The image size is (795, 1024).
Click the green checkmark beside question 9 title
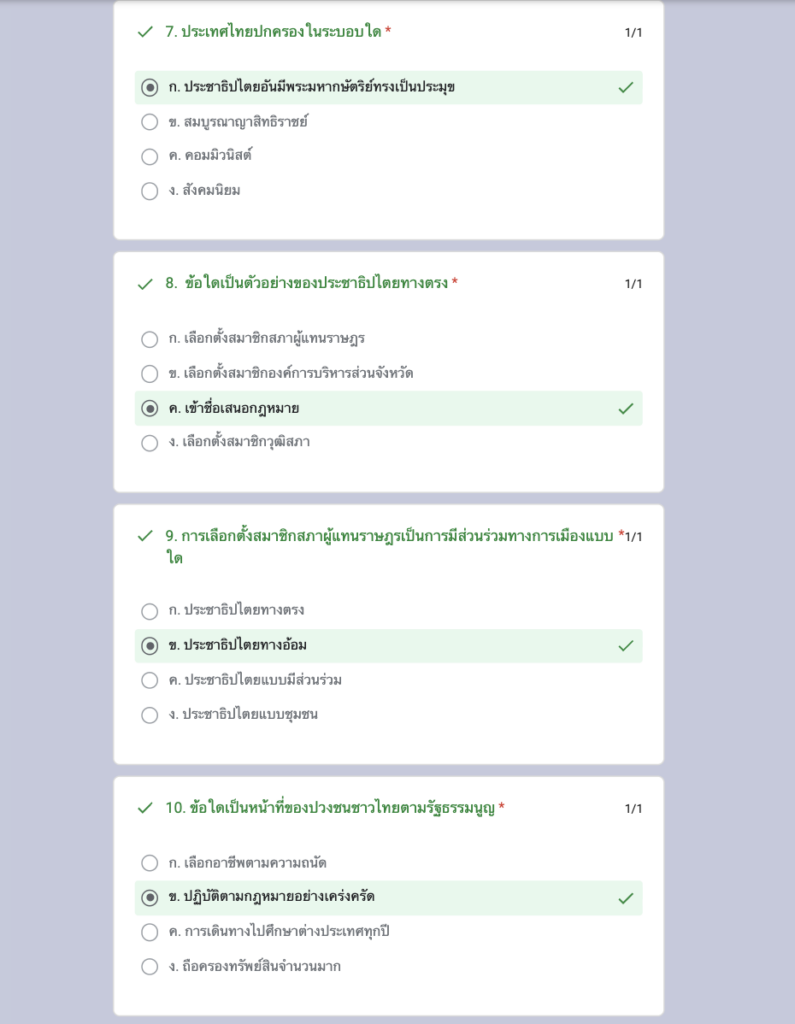(145, 536)
